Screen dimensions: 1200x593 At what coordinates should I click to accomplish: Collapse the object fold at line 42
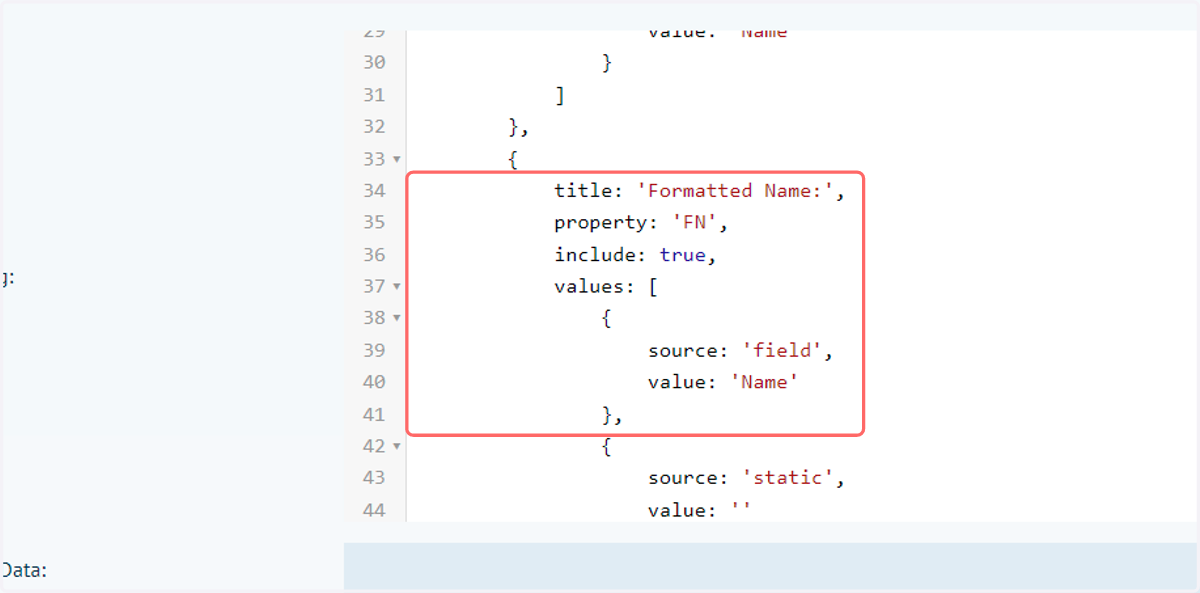point(397,446)
